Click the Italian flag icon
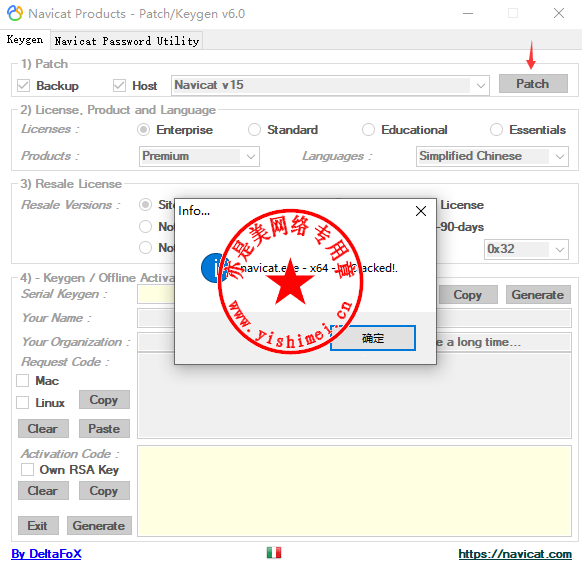The width and height of the screenshot is (582, 565). point(274,553)
